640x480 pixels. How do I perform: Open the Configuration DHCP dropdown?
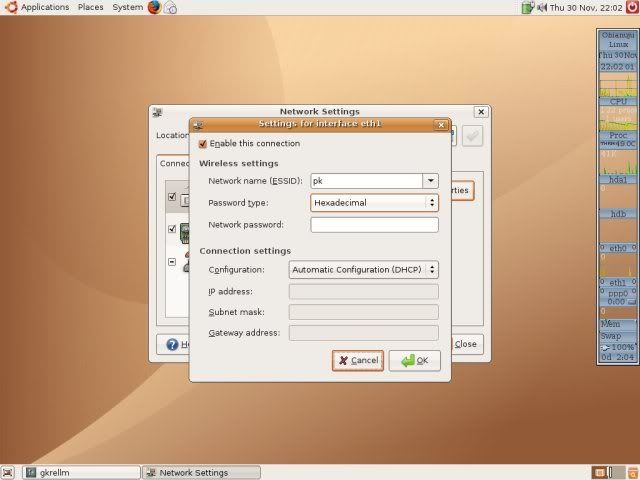[363, 270]
